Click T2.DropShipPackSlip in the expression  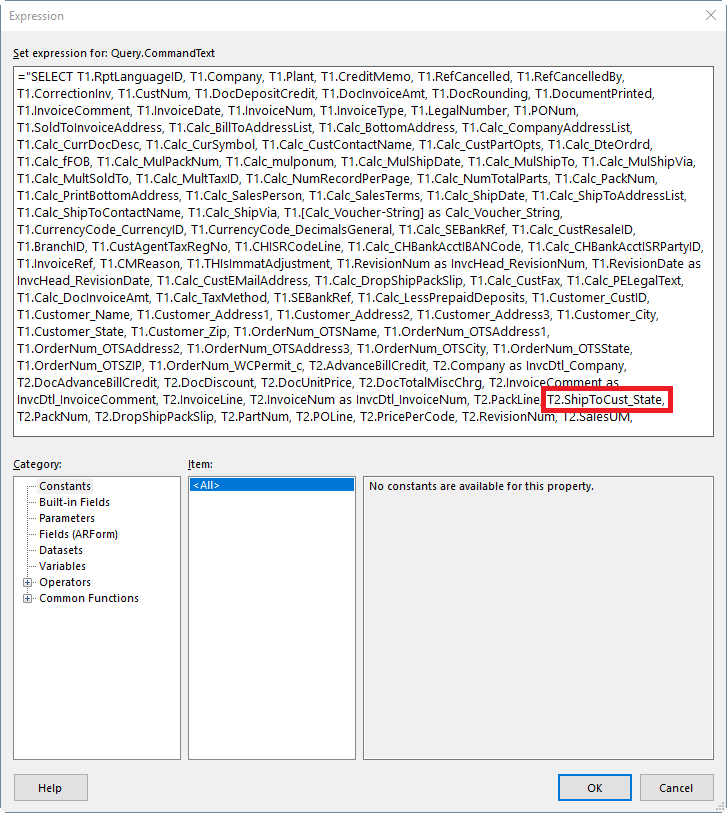pyautogui.click(x=154, y=417)
